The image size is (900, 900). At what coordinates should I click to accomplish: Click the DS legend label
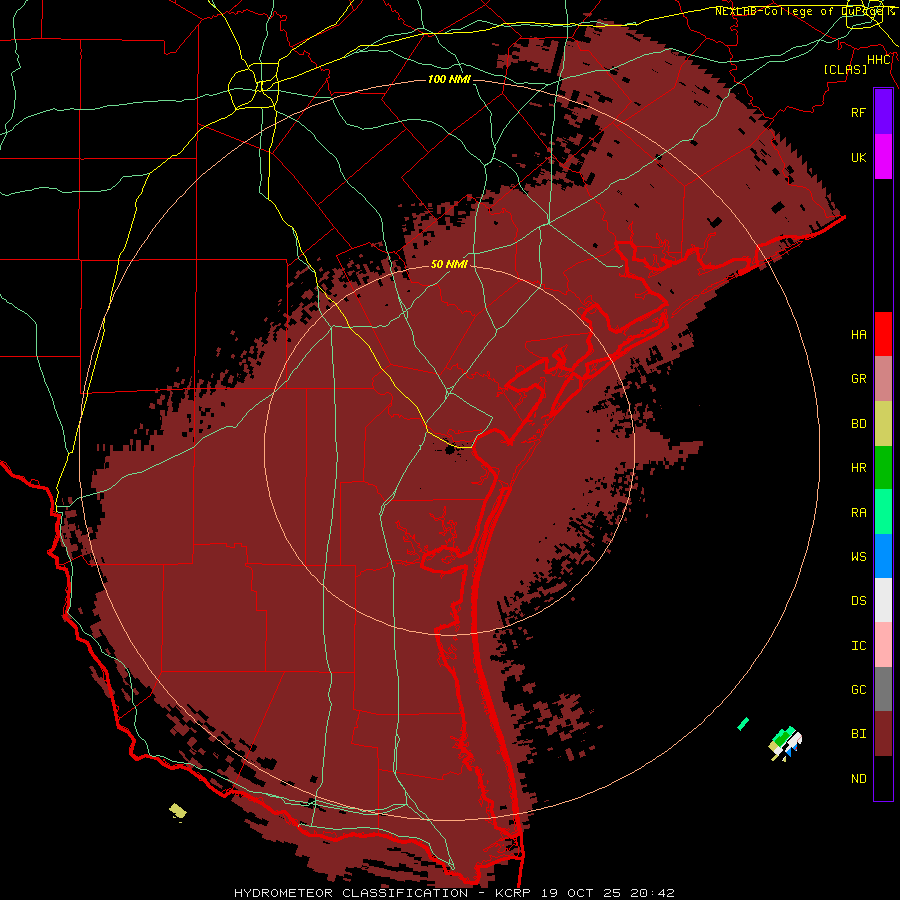pyautogui.click(x=858, y=601)
